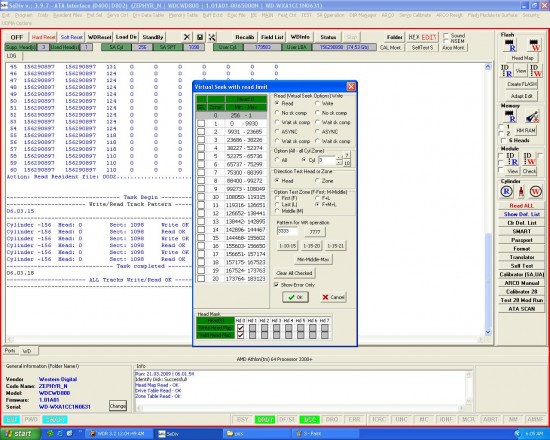
Task: Click the Memory Read icon
Action: coord(510,116)
